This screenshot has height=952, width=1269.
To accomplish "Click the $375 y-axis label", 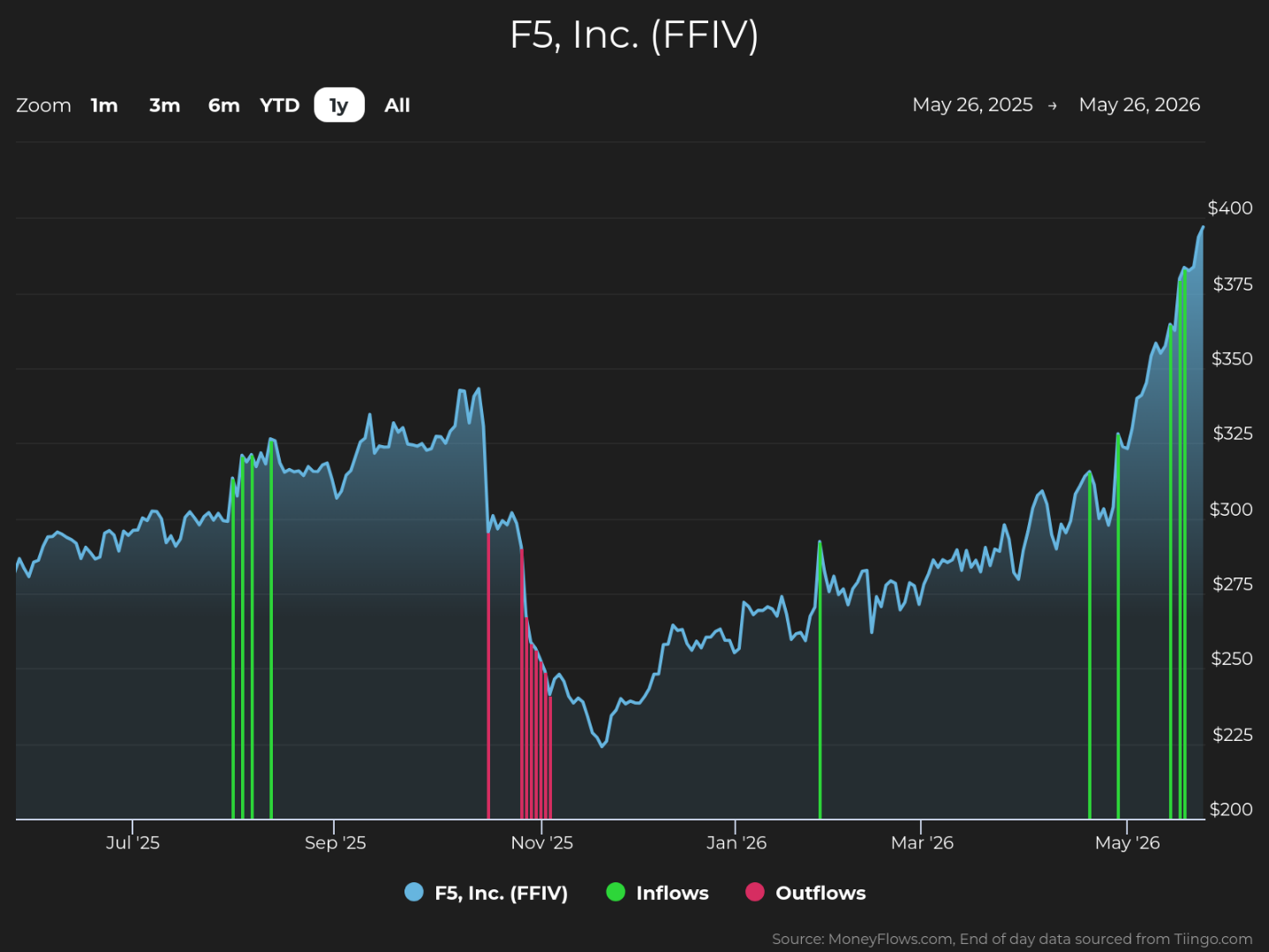I will [1232, 284].
